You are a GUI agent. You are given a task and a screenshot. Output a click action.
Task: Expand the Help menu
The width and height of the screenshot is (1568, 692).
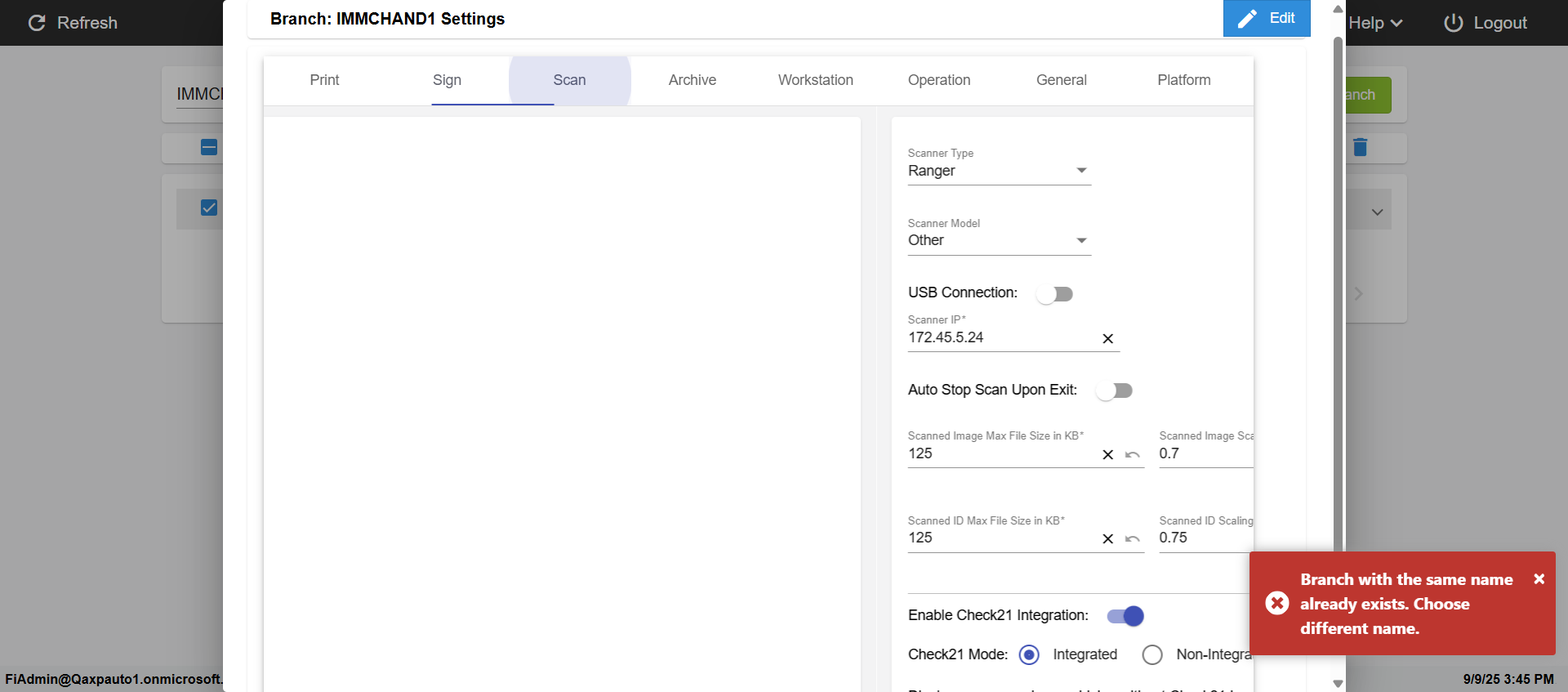tap(1375, 23)
